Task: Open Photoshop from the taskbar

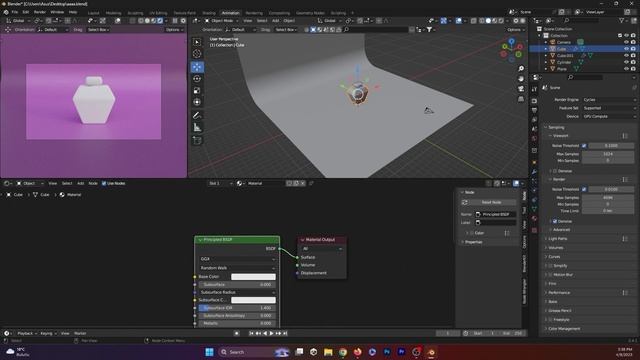Action: 387,352
